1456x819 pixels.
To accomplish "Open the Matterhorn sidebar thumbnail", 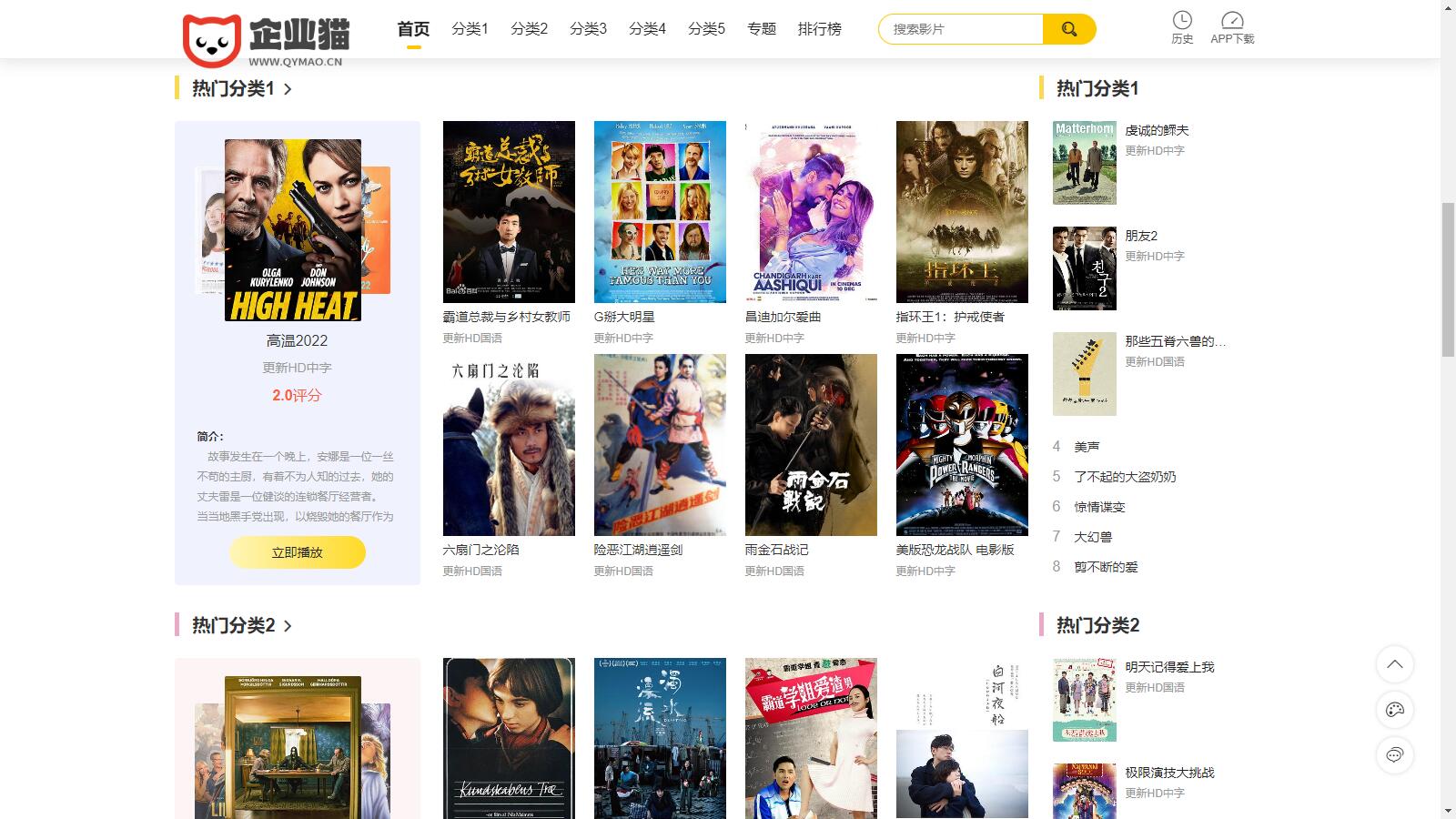I will pos(1085,163).
